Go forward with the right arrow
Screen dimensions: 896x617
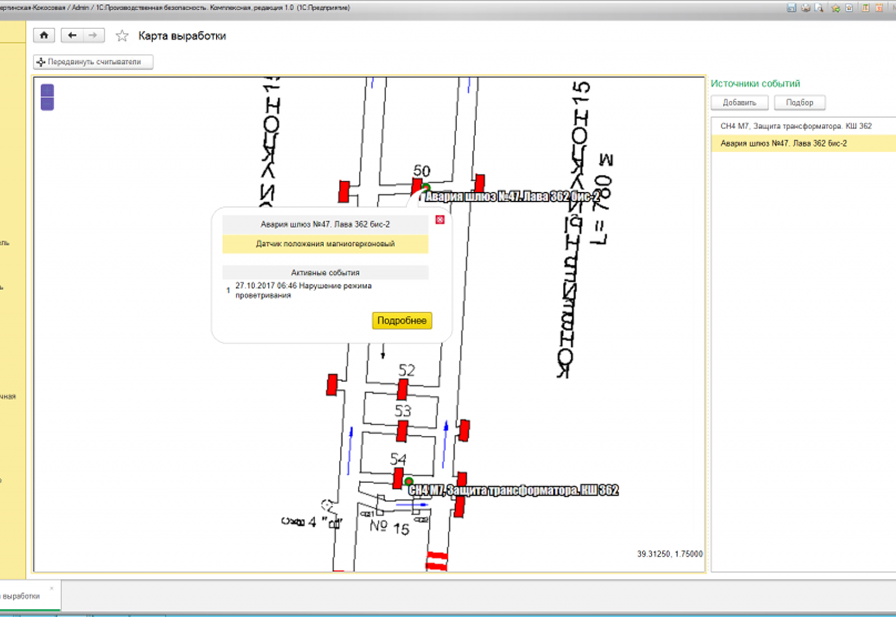pos(93,35)
